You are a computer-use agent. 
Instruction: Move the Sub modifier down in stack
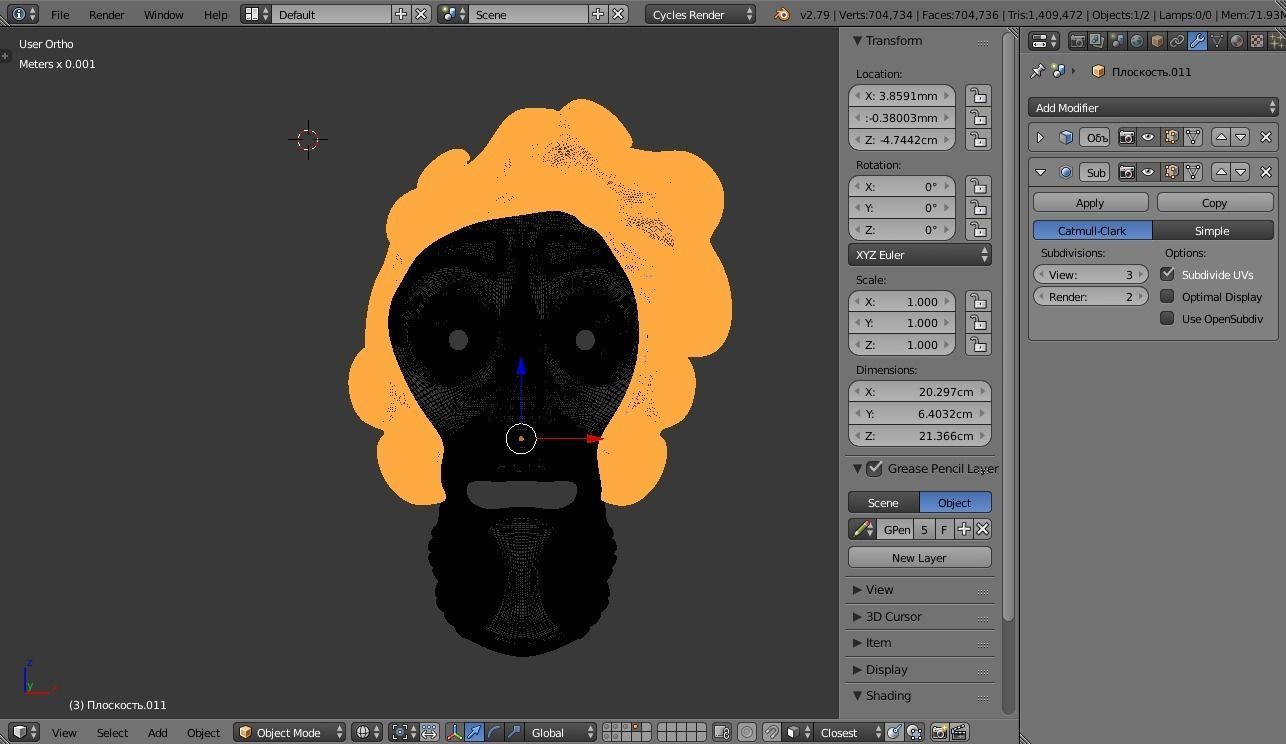click(x=1241, y=172)
